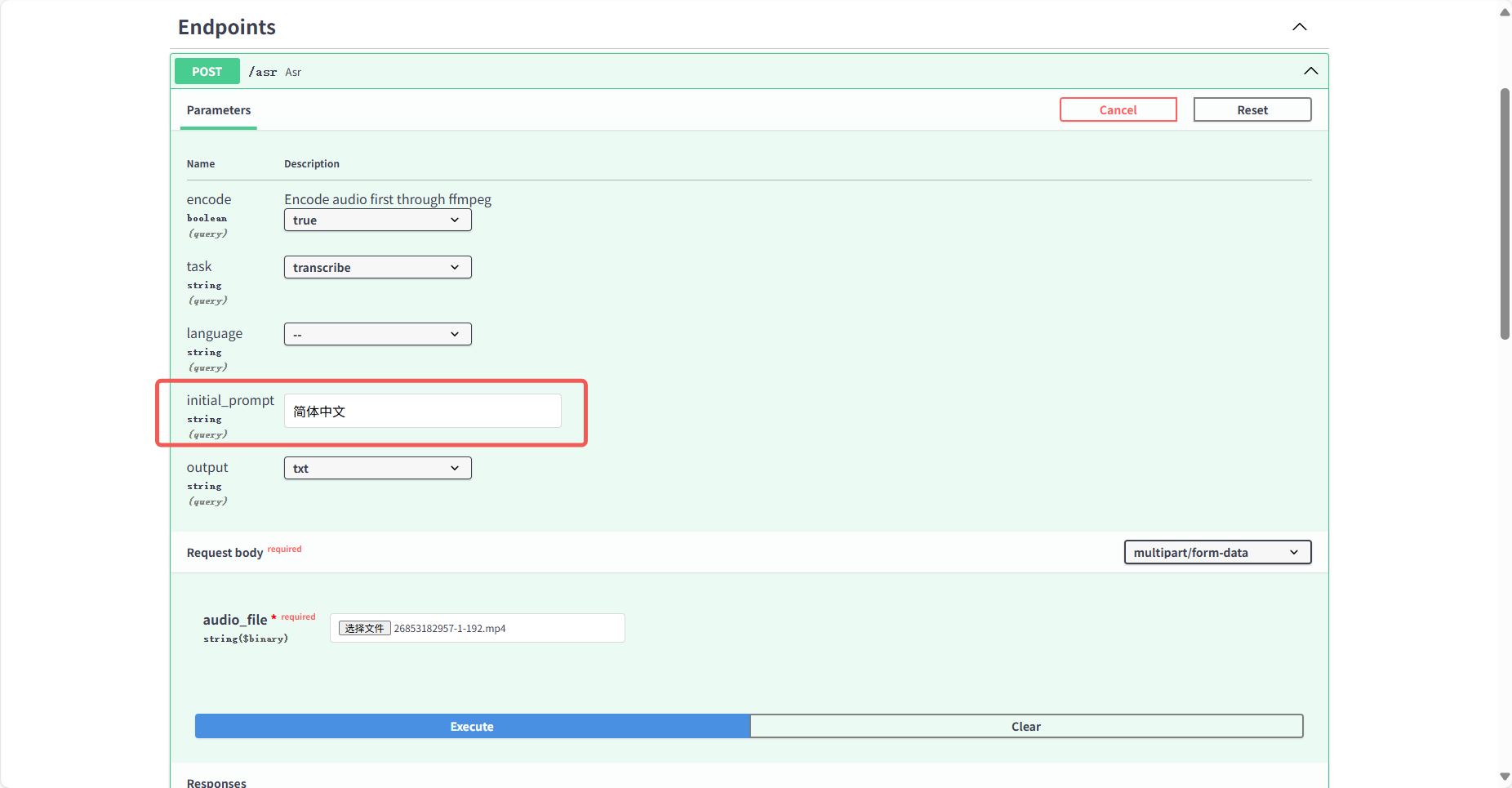Collapse the POST /asr endpoint chevron
The image size is (1512, 788).
point(1310,71)
